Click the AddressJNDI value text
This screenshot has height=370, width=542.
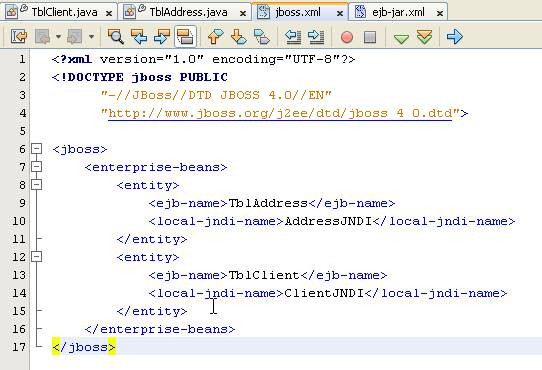pyautogui.click(x=328, y=221)
